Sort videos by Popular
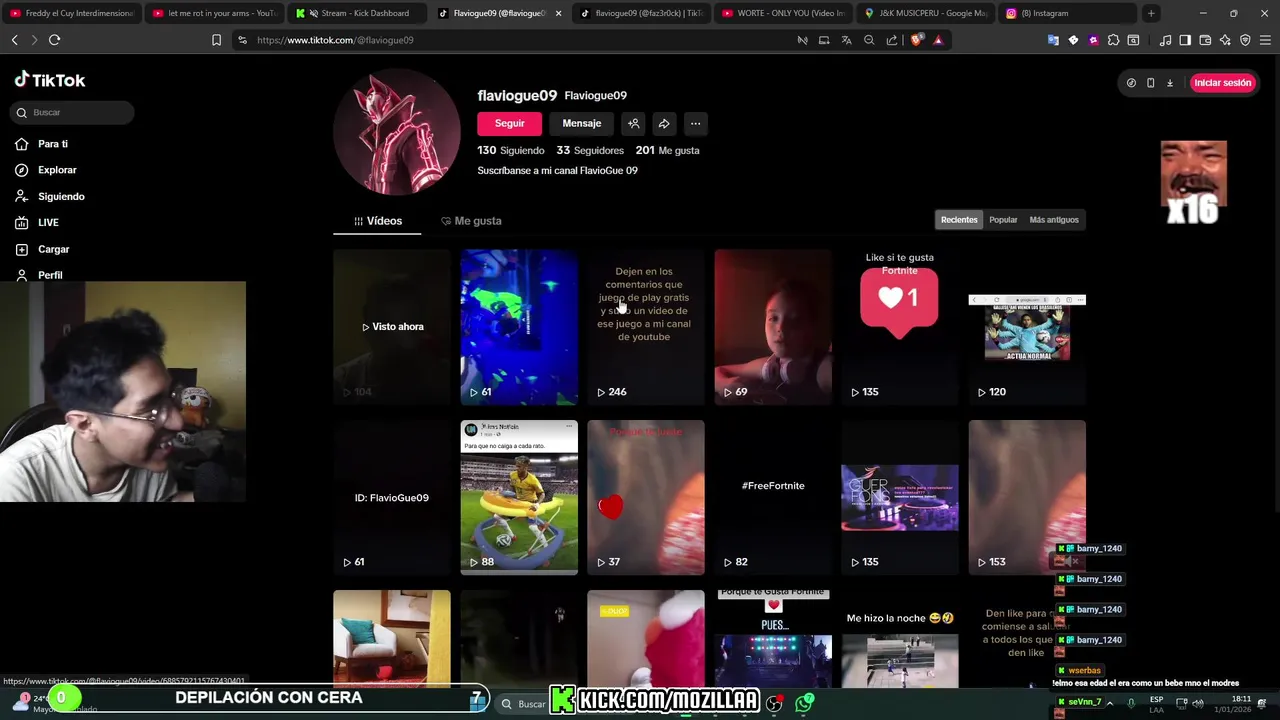This screenshot has width=1280, height=720. tap(1003, 220)
